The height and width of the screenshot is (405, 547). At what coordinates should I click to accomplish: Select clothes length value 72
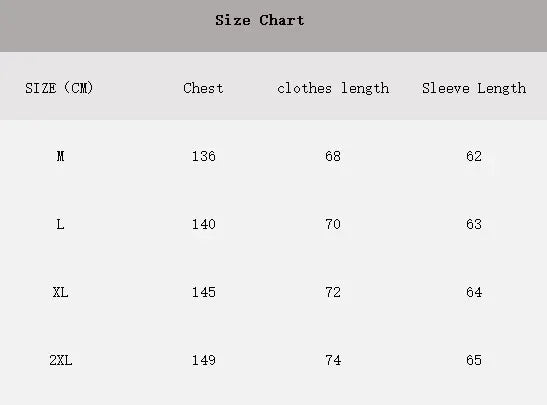[x=333, y=292]
